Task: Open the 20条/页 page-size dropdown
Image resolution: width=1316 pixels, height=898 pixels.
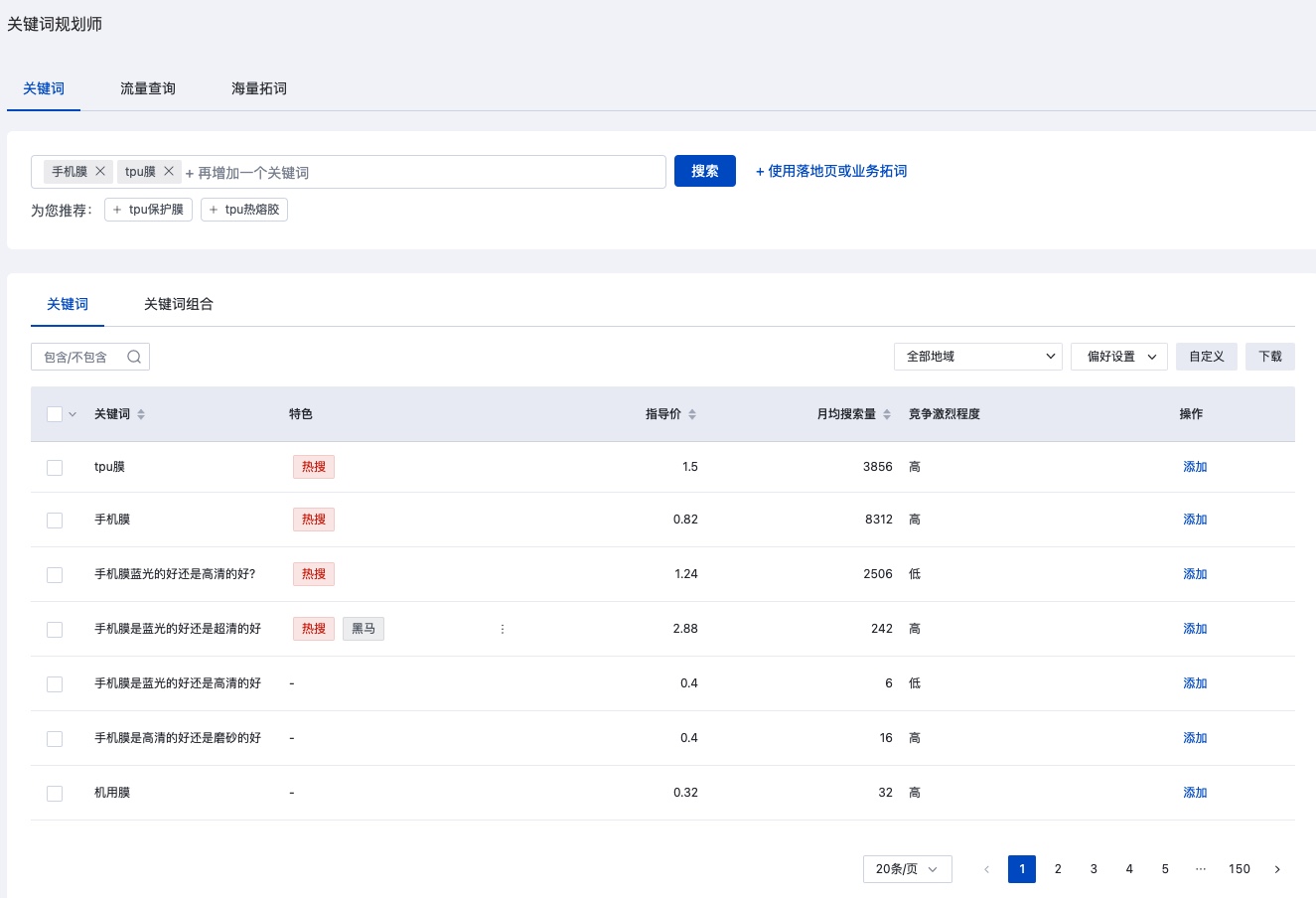Action: pyautogui.click(x=907, y=868)
